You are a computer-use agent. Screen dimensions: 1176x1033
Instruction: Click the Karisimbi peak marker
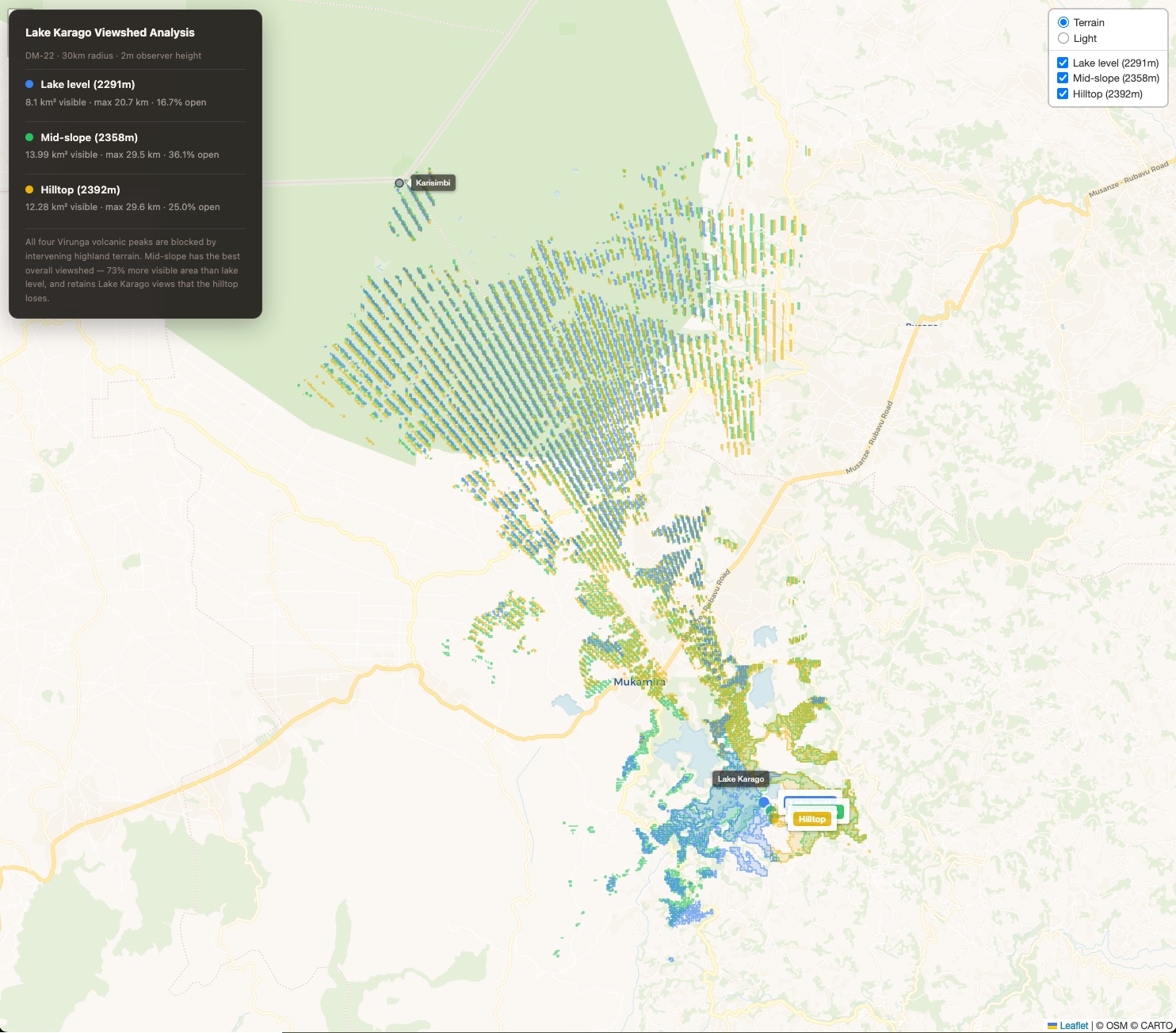[x=399, y=182]
